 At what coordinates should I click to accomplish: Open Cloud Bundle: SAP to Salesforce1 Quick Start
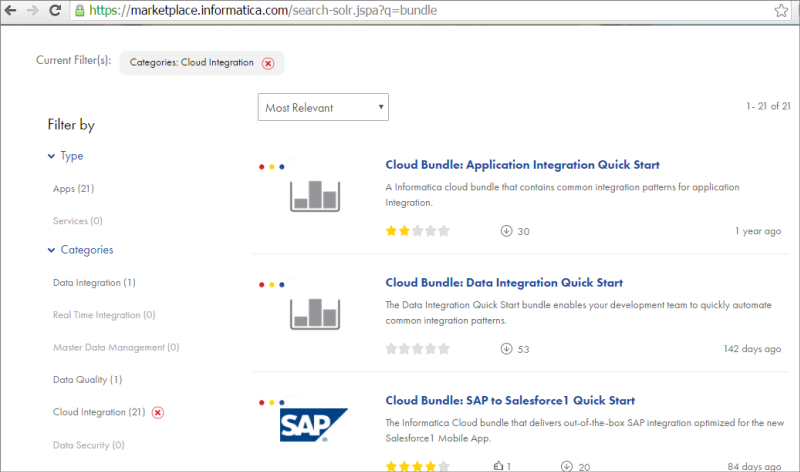click(x=510, y=401)
